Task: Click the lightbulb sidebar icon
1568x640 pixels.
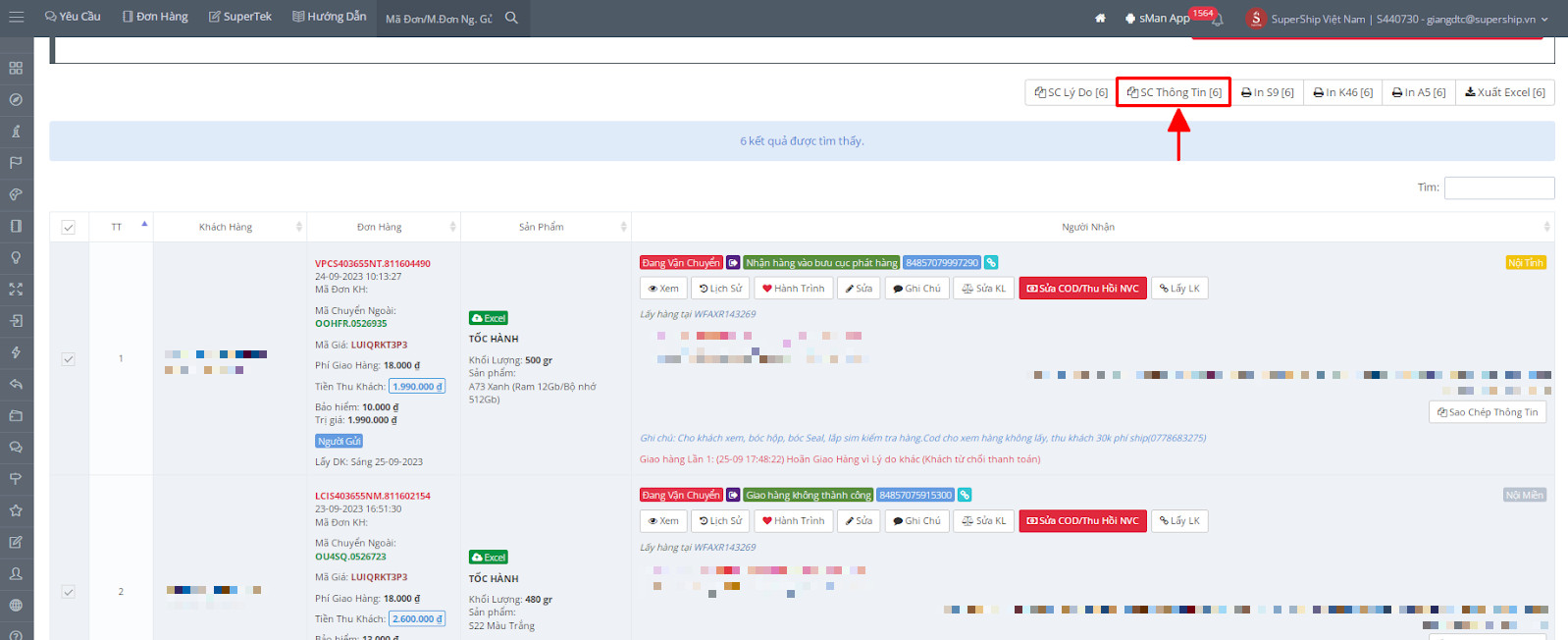Action: (x=16, y=257)
